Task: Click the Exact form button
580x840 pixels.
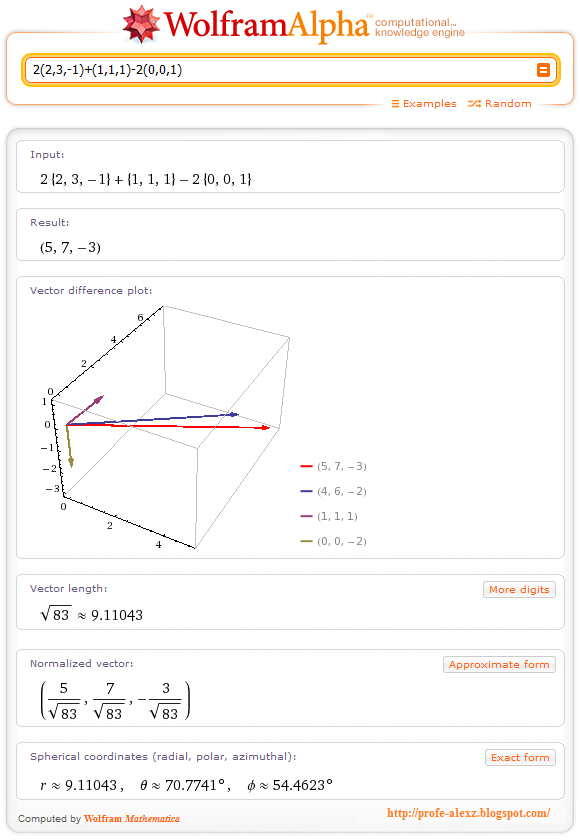Action: pyautogui.click(x=520, y=757)
